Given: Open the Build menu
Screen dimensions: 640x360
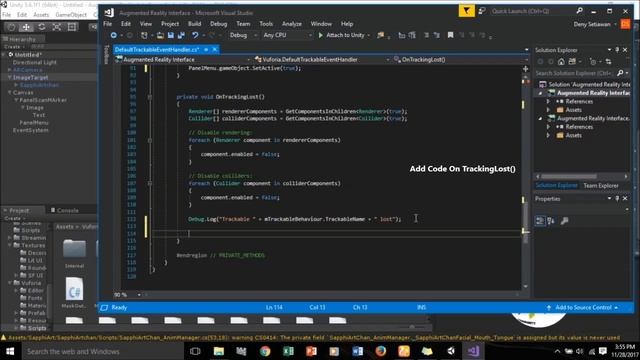Looking at the screenshot, I should pyautogui.click(x=194, y=24).
